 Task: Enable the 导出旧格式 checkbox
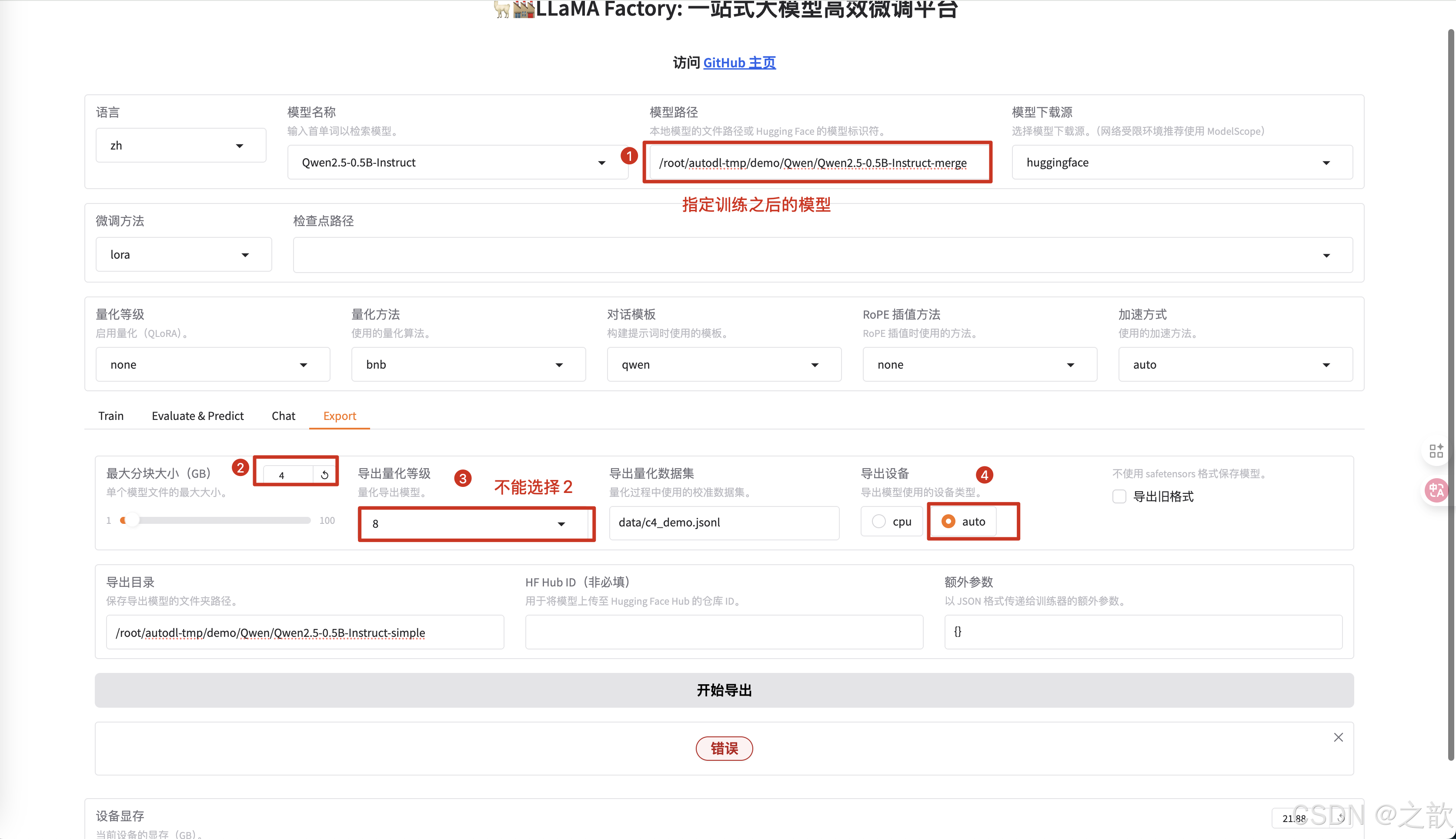click(1119, 496)
